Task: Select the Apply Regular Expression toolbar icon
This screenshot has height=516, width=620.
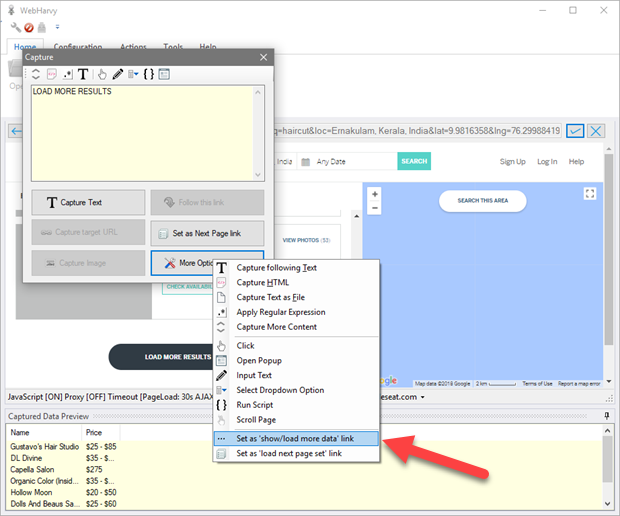Action: coord(67,74)
